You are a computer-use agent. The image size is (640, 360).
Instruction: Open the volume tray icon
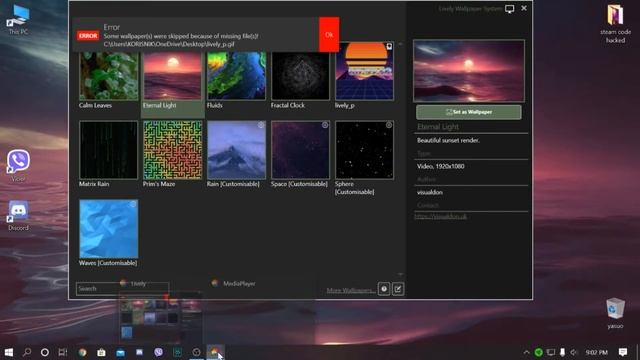(574, 352)
